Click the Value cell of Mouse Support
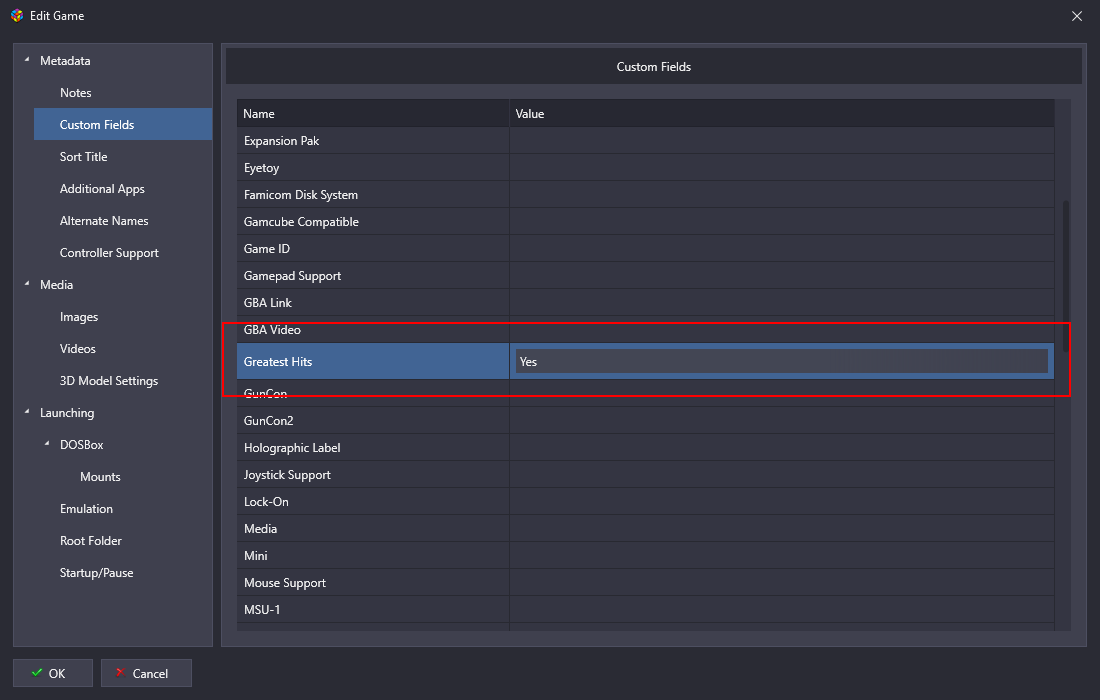Viewport: 1100px width, 700px height. pos(782,582)
